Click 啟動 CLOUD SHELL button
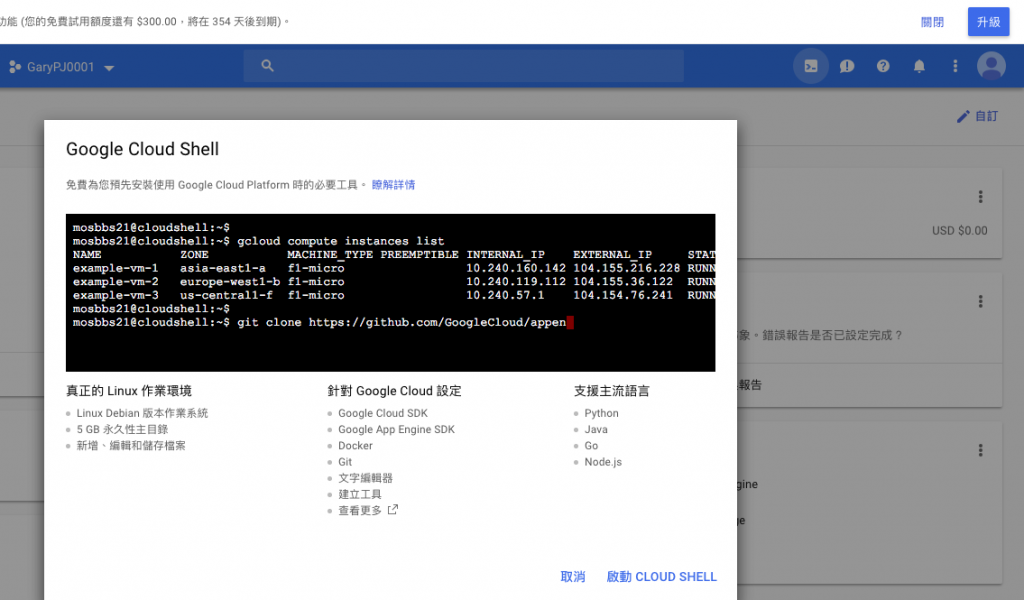1024x600 pixels. coord(662,576)
